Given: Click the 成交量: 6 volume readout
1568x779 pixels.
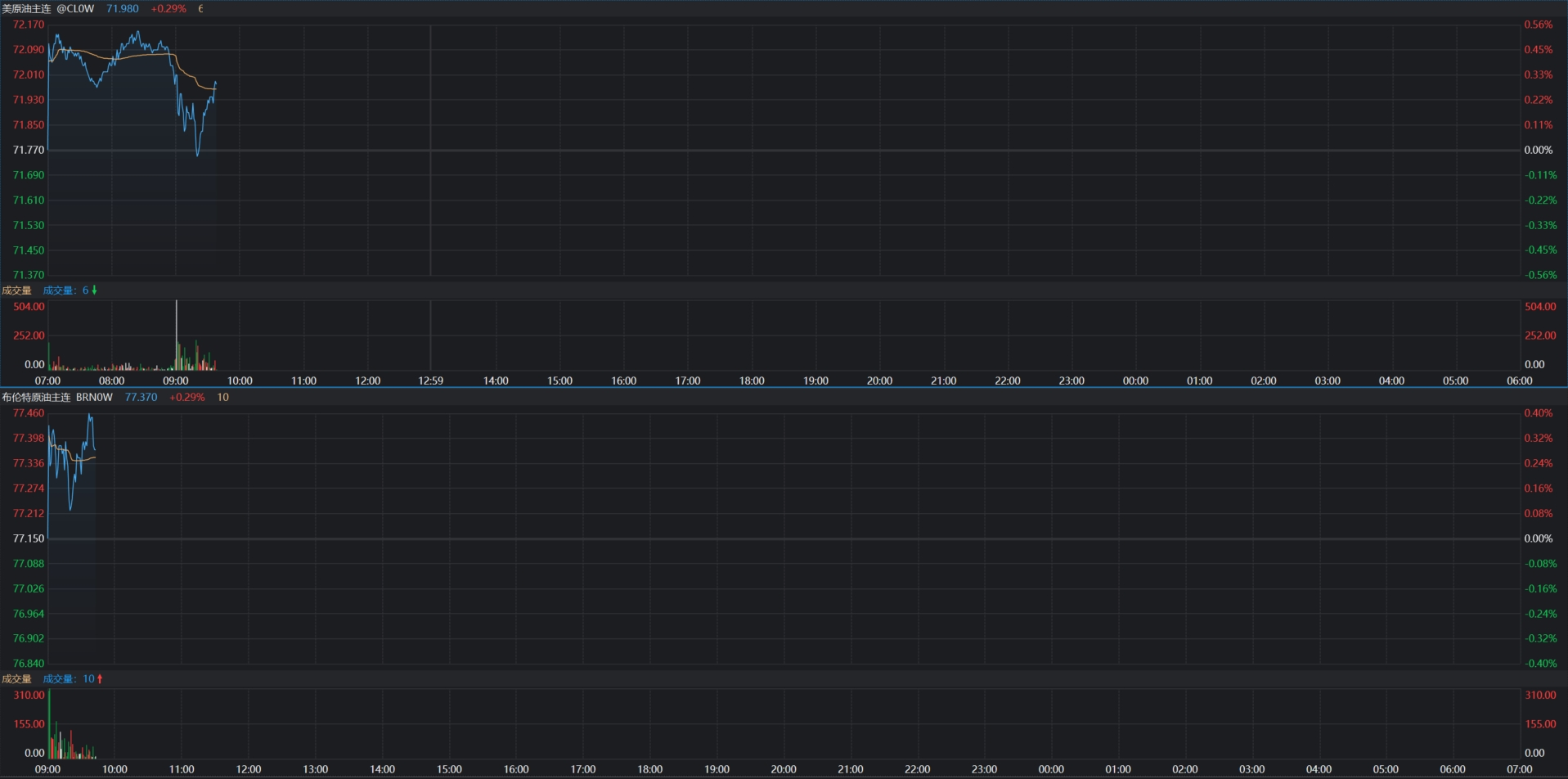Looking at the screenshot, I should click(x=65, y=290).
